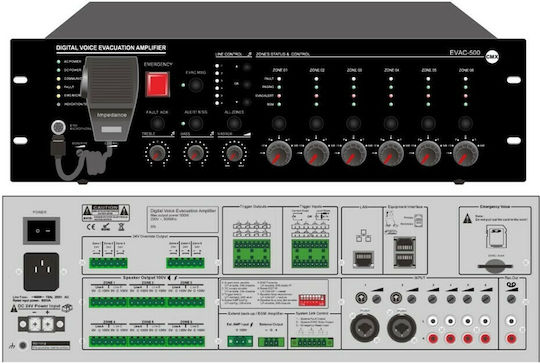Click the EVAC-500 model label
Screen dimensions: 540x363
click(465, 53)
